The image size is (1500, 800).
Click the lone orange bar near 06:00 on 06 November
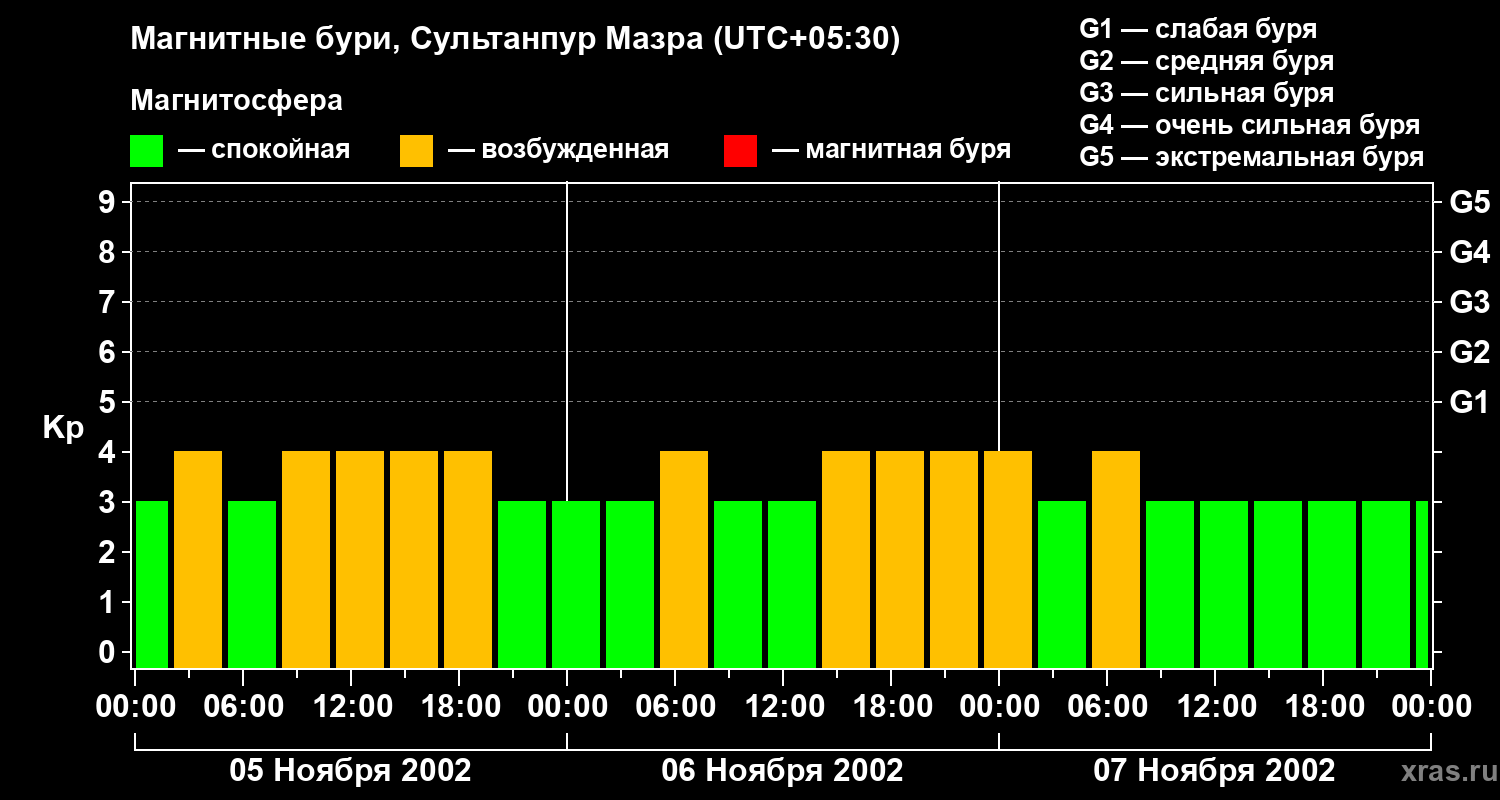(684, 559)
